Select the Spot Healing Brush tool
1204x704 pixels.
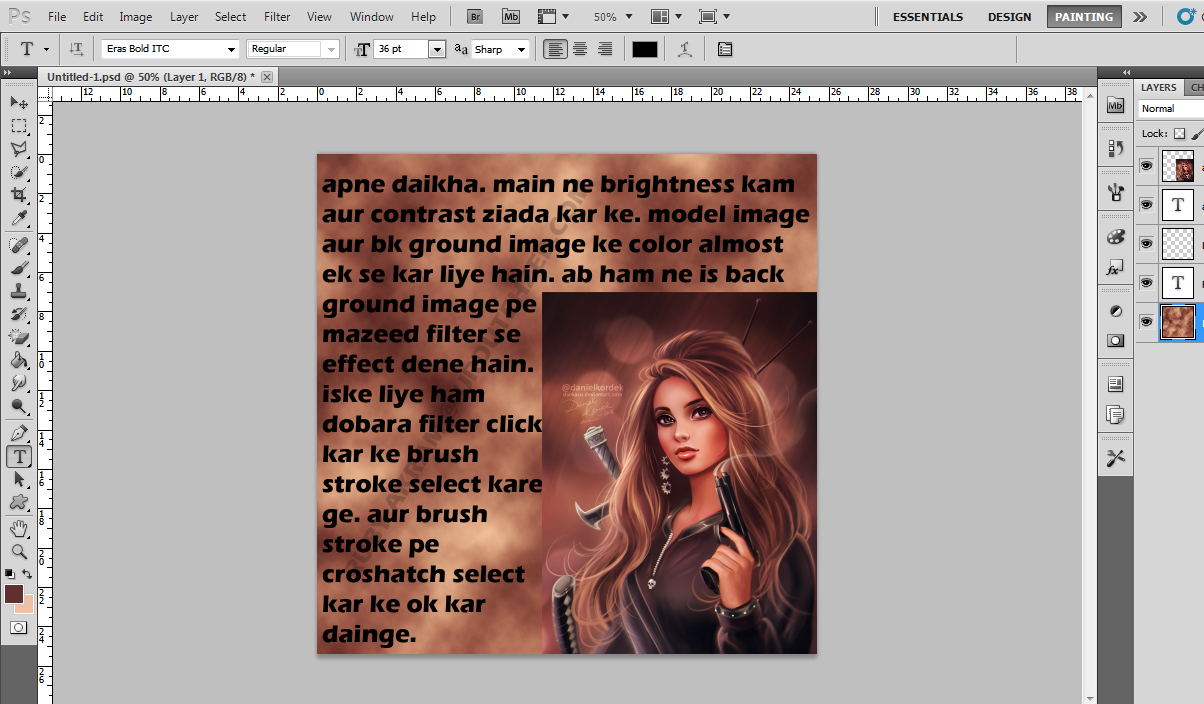click(x=19, y=245)
